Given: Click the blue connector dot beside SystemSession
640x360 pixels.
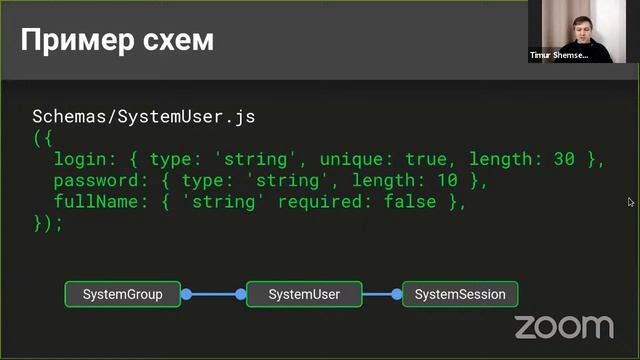Looking at the screenshot, I should [397, 294].
